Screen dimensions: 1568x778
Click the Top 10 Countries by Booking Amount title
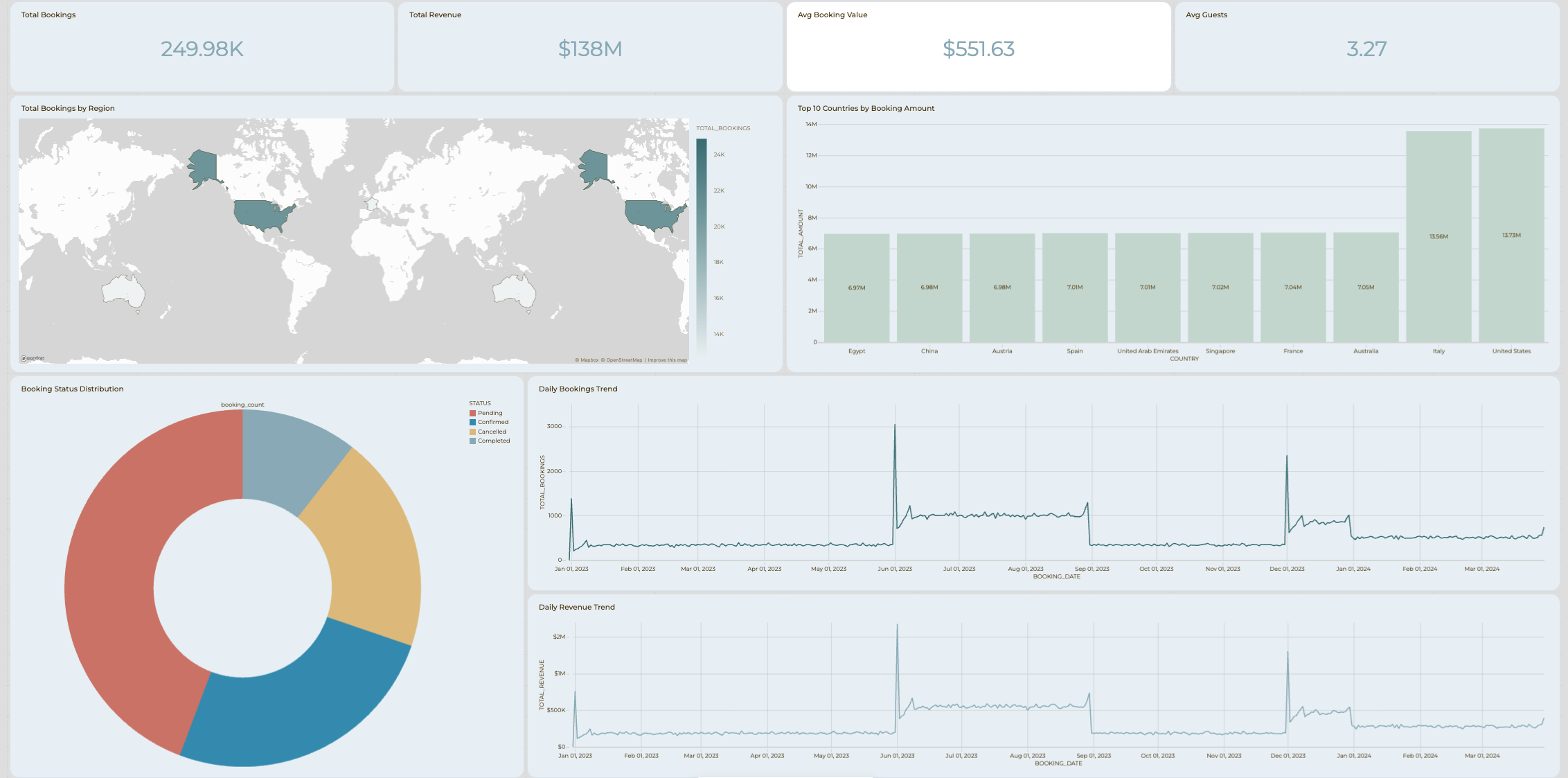tap(866, 108)
